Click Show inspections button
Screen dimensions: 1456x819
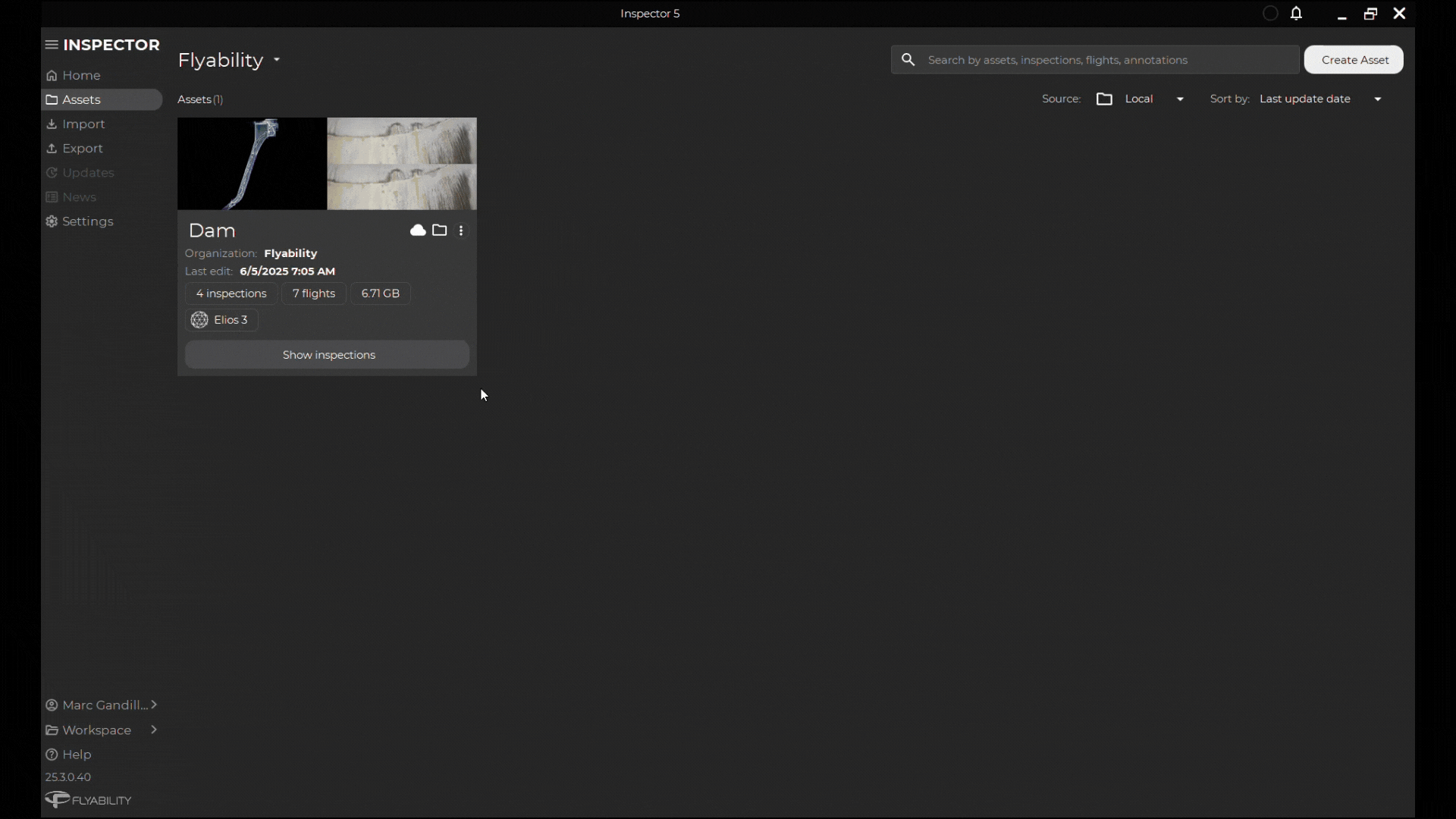(328, 355)
